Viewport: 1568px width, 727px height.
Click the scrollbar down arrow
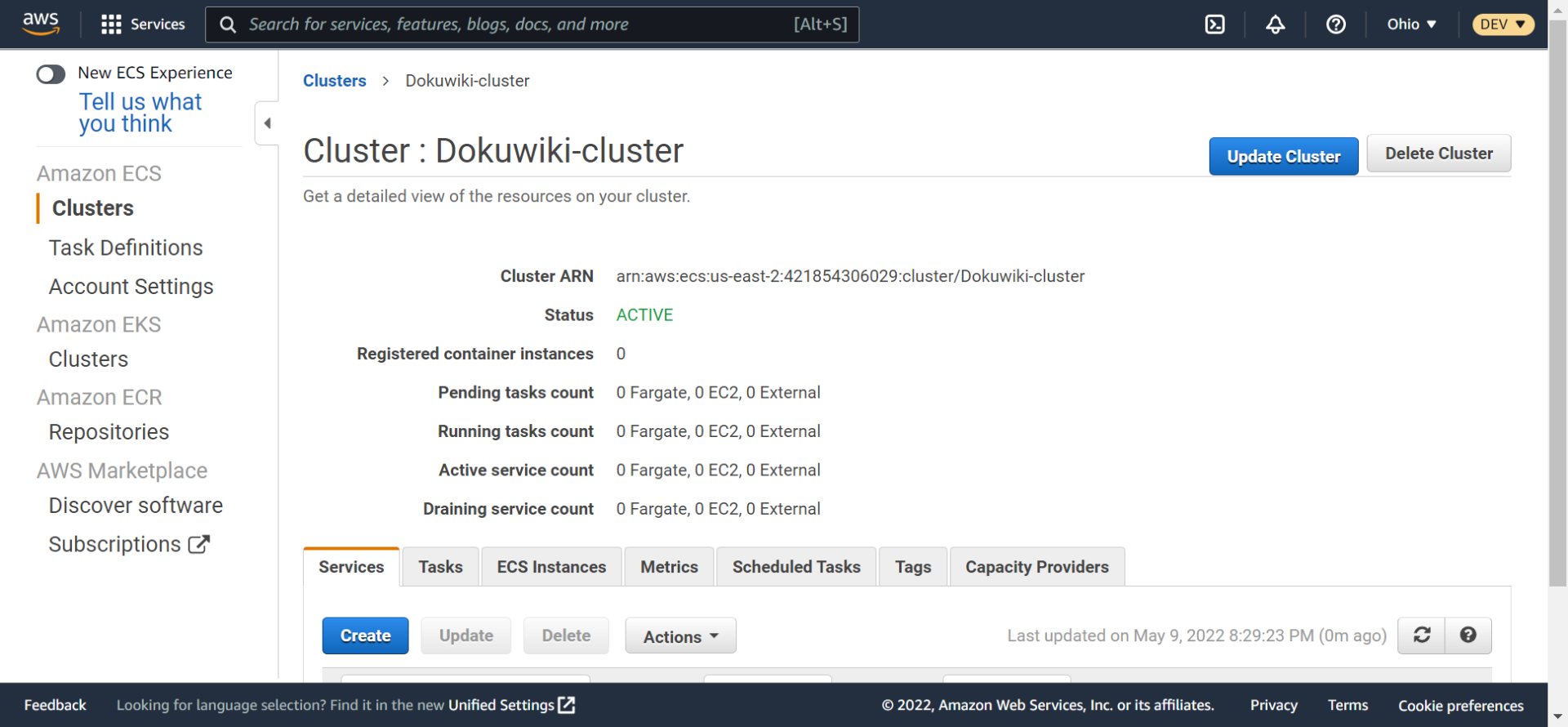click(x=1558, y=717)
